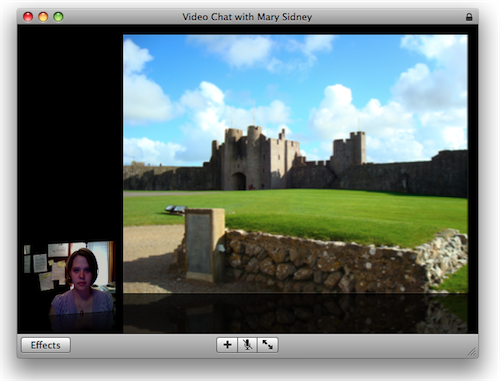Click the window resize grip
Viewport: 500px width, 381px height.
click(x=472, y=352)
